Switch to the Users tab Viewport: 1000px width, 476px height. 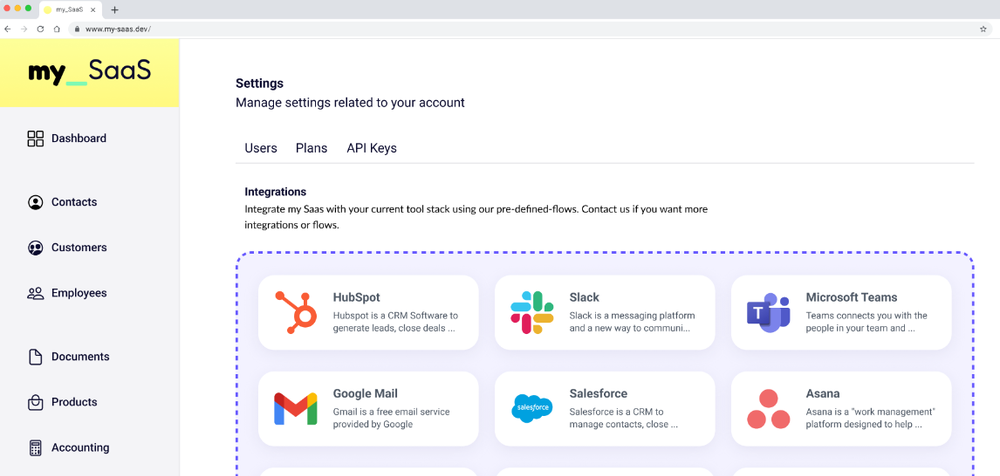tap(261, 148)
